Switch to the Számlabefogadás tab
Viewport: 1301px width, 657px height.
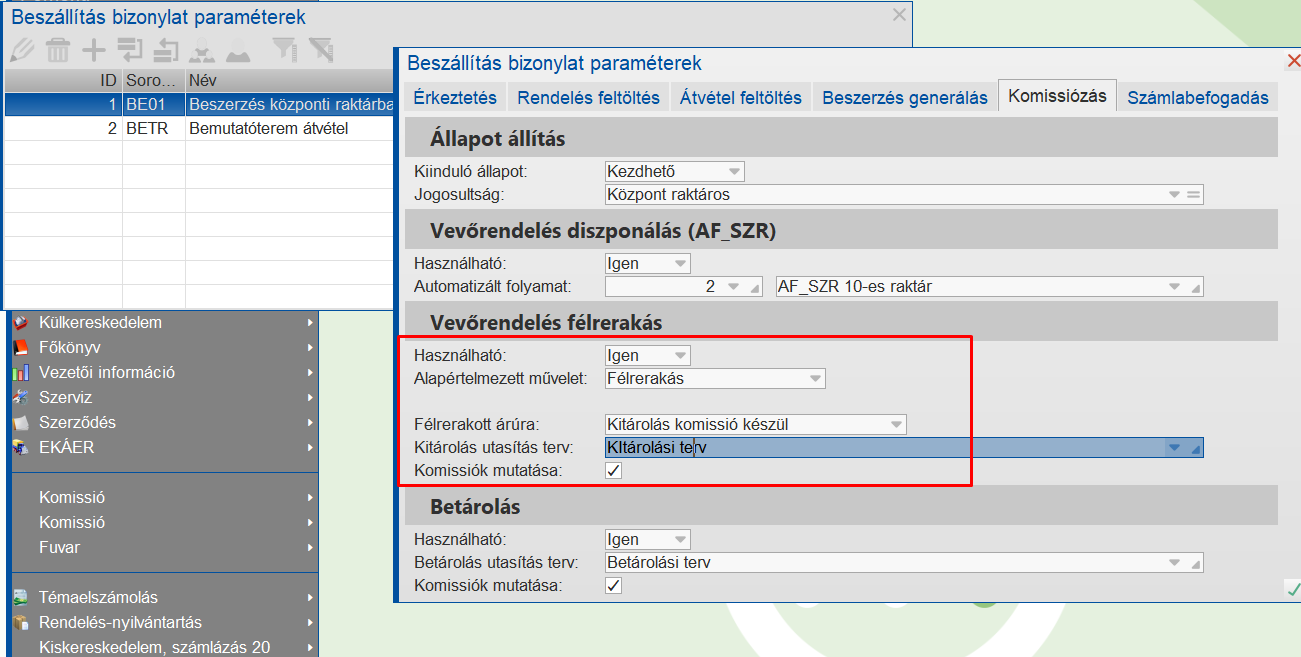tap(1198, 97)
